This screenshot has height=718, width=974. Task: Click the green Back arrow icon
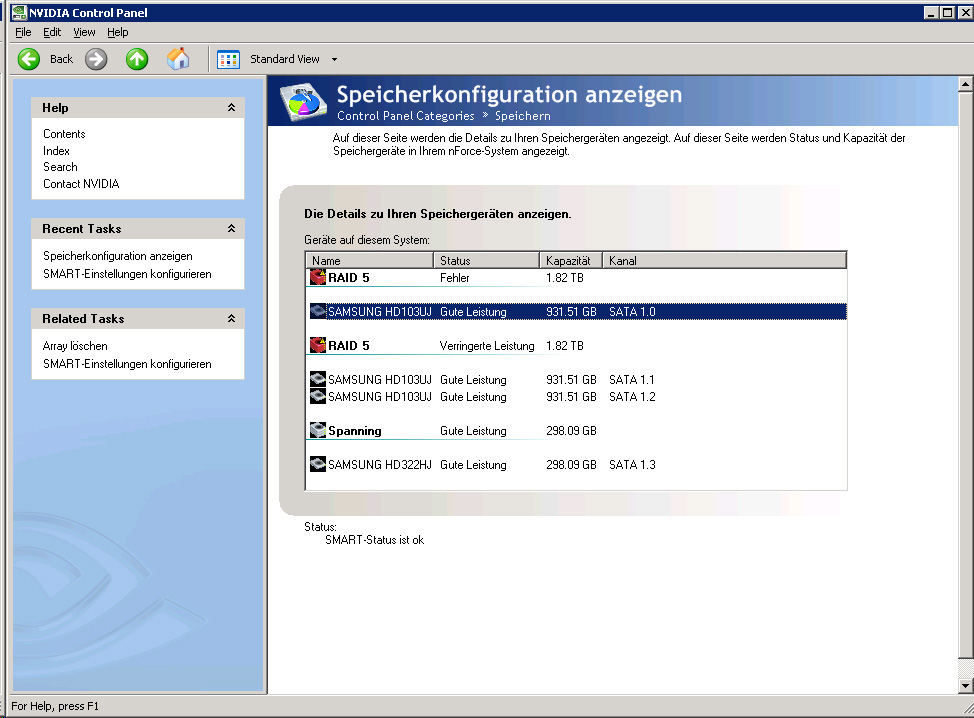pos(29,59)
